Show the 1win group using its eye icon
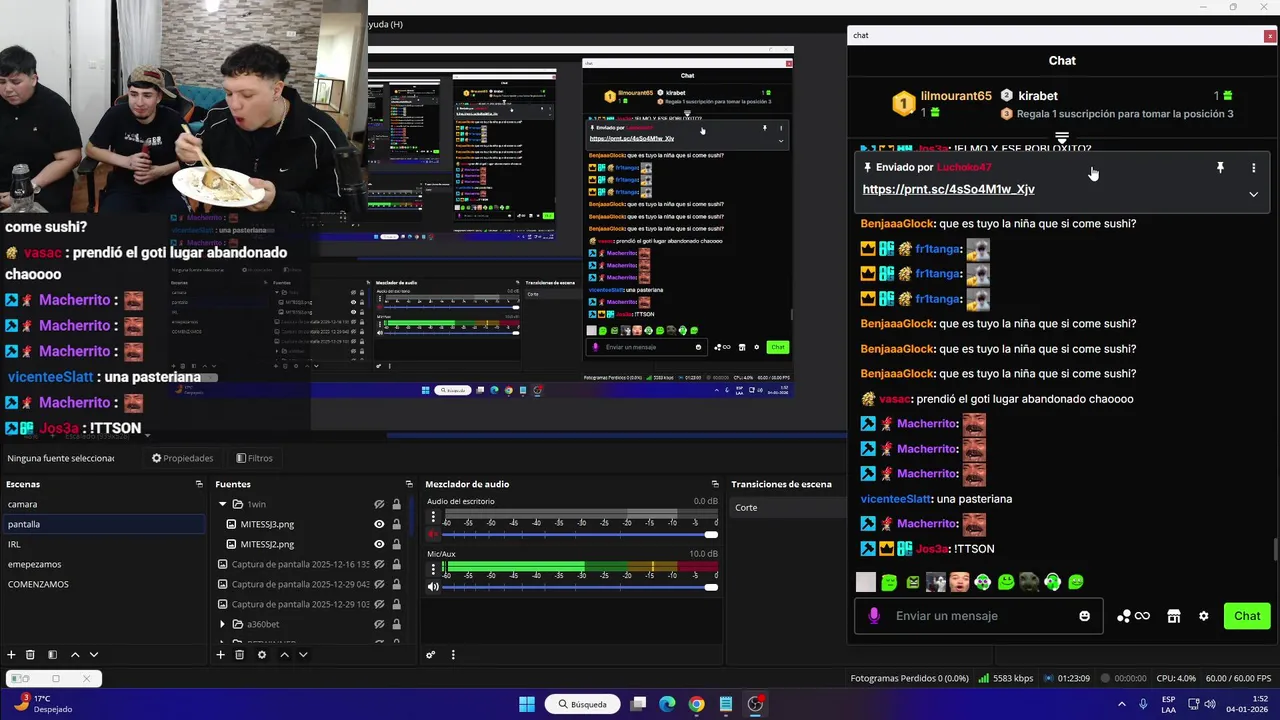The width and height of the screenshot is (1280, 720). tap(379, 504)
